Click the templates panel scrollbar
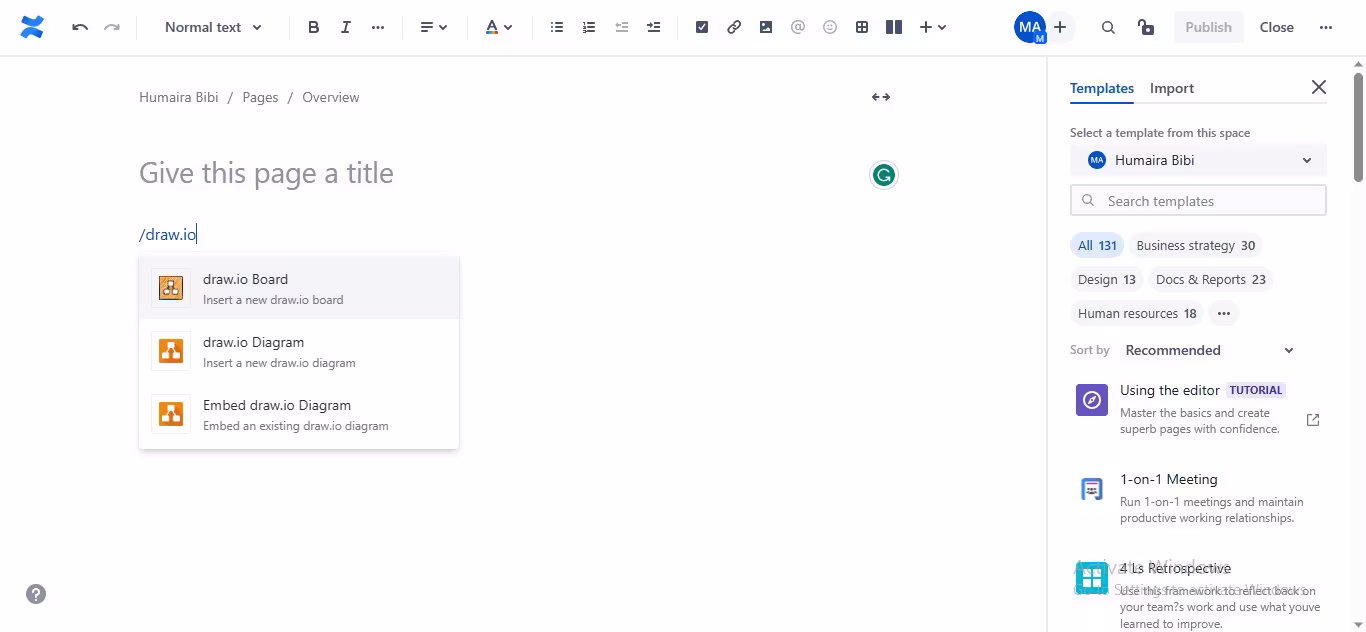Screen dimensions: 1366x632 tap(1359, 128)
